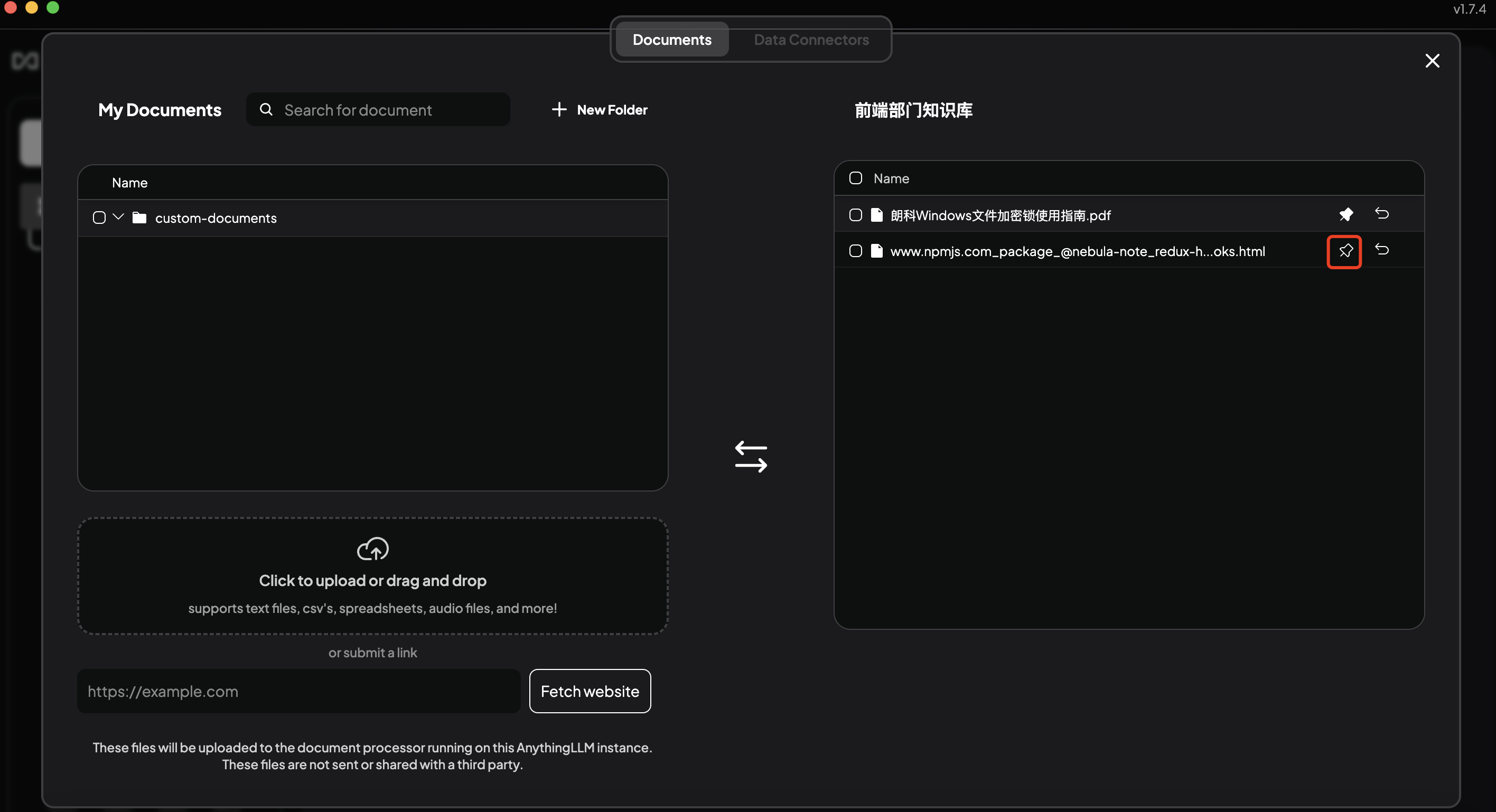Focus the Search for document field
This screenshot has height=812, width=1496.
pyautogui.click(x=378, y=110)
